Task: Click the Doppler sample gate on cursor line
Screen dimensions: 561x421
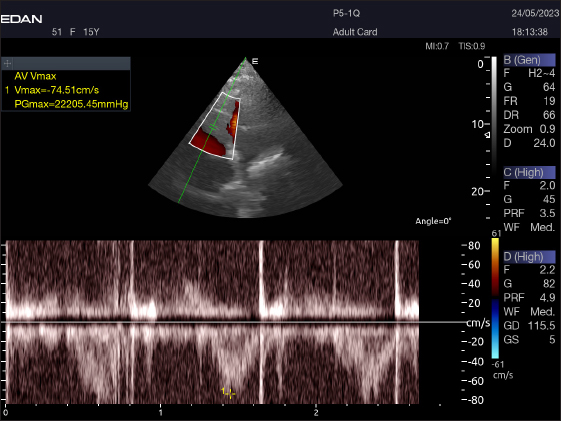Action: click(213, 127)
